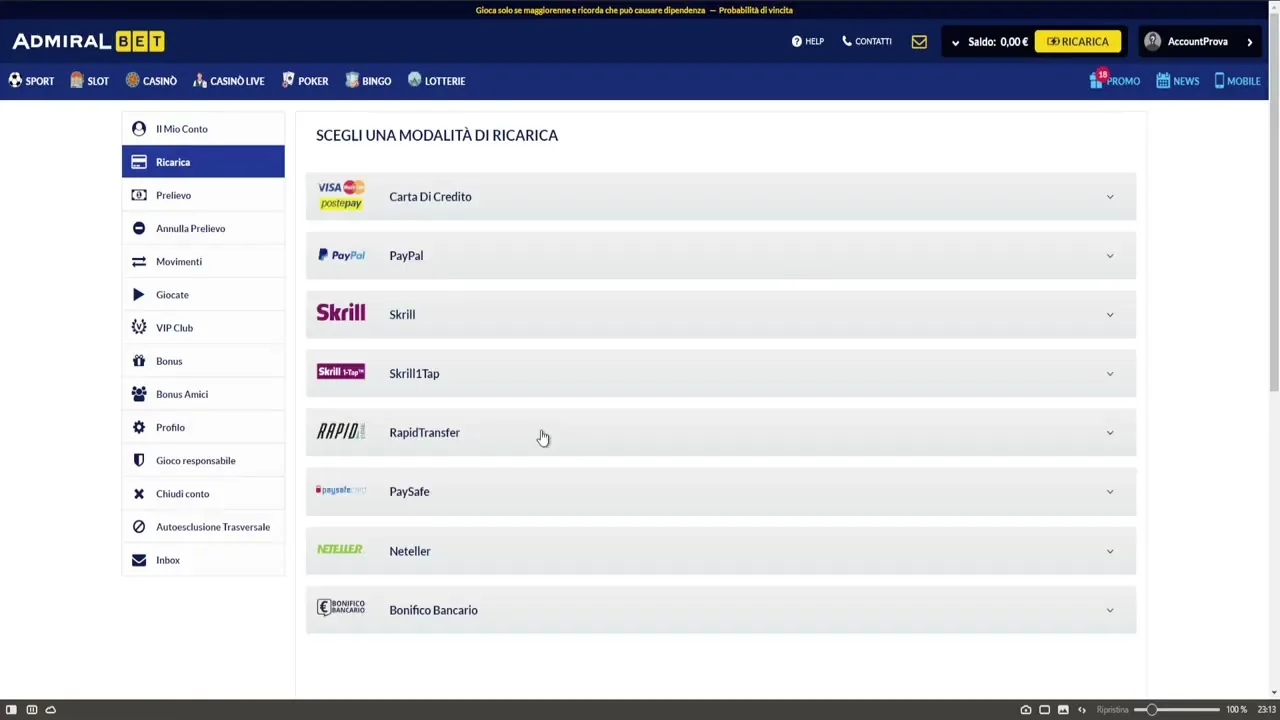Click the PayPal logo
Screen dimensions: 1280x720
click(x=341, y=255)
